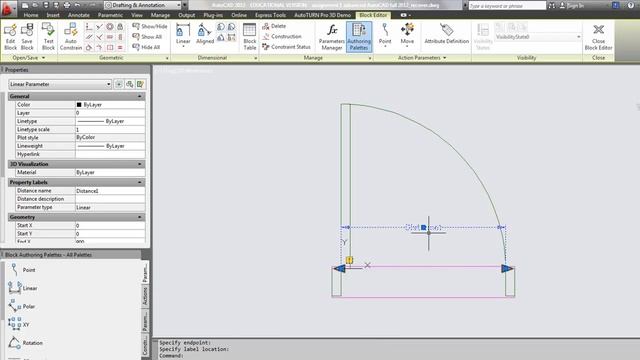
Task: Collapse the General properties section
Action: coord(140,96)
